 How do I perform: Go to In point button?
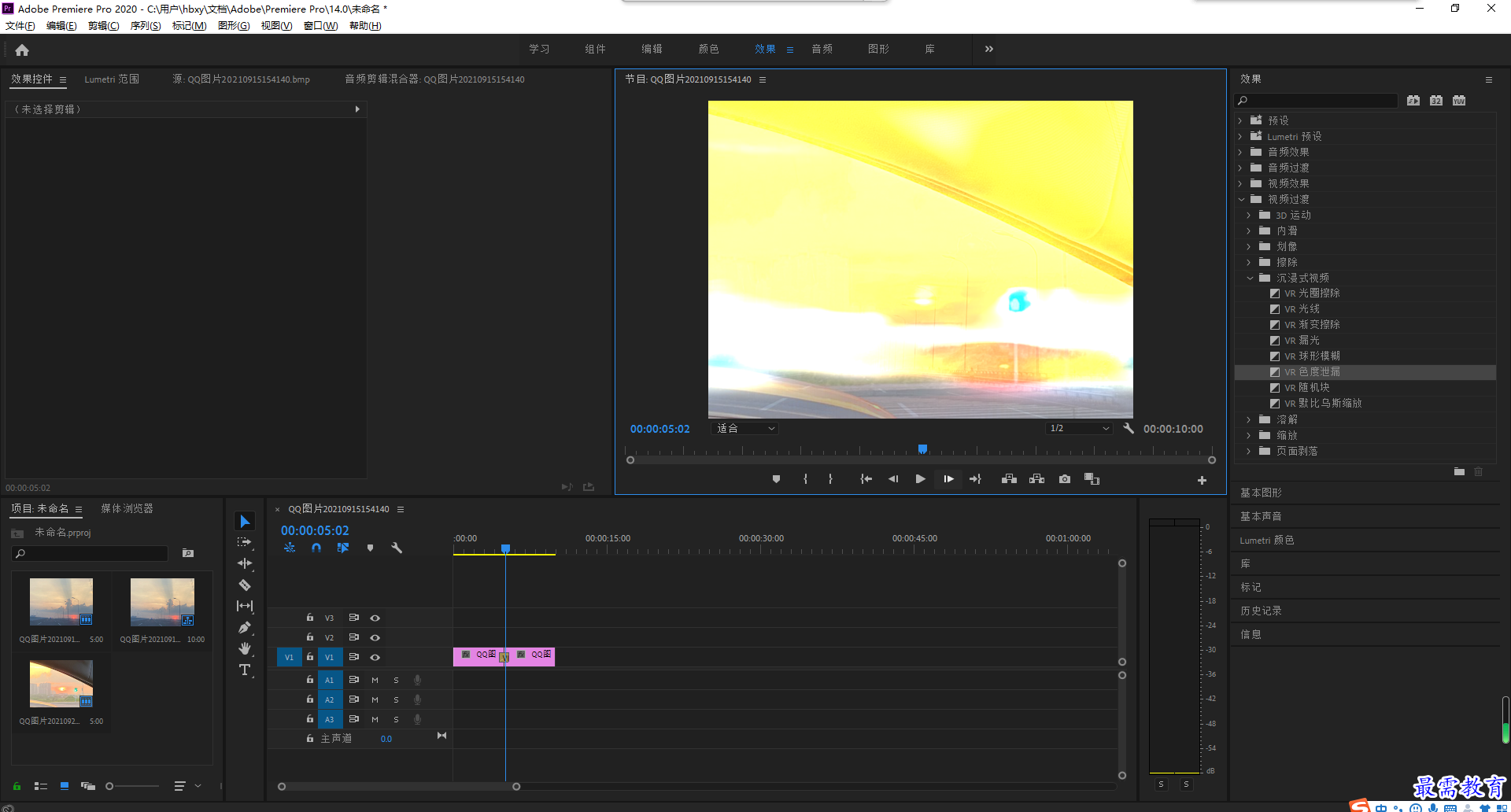pos(866,479)
